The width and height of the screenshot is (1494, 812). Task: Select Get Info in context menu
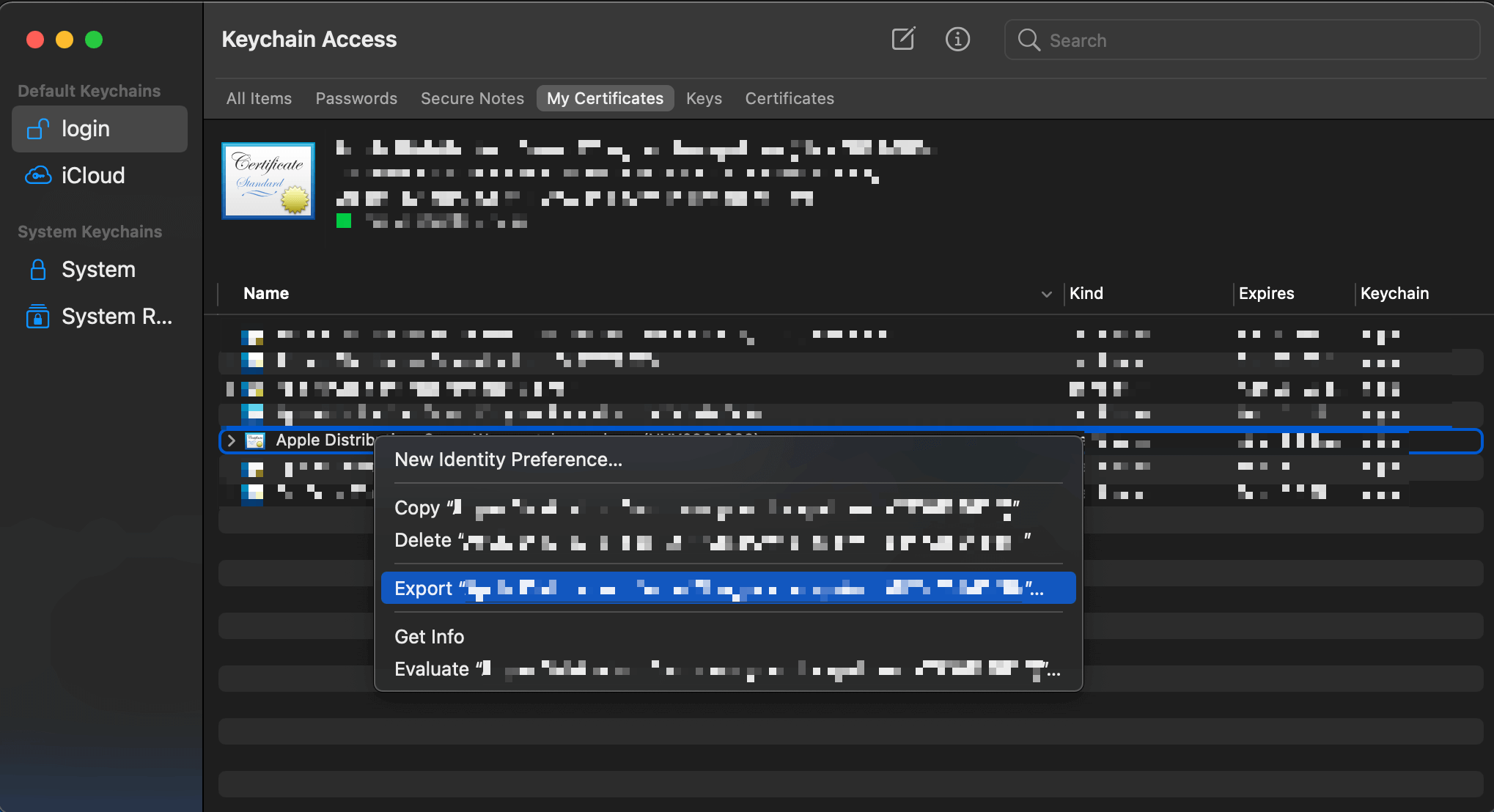tap(430, 637)
